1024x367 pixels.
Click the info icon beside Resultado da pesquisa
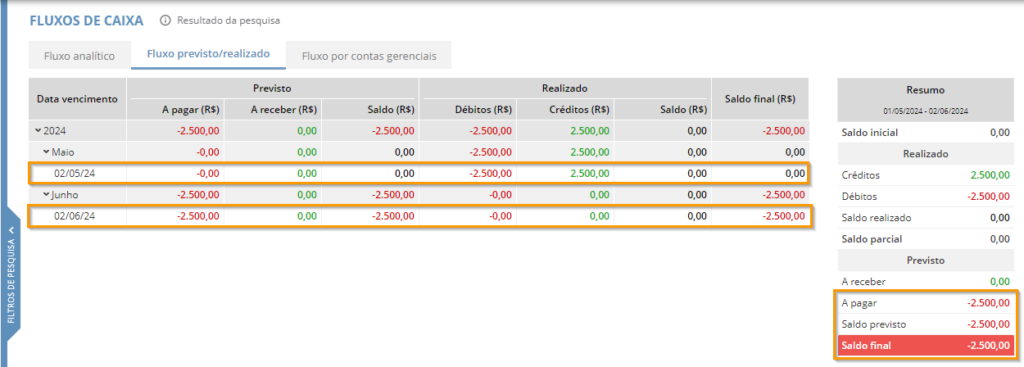[165, 21]
